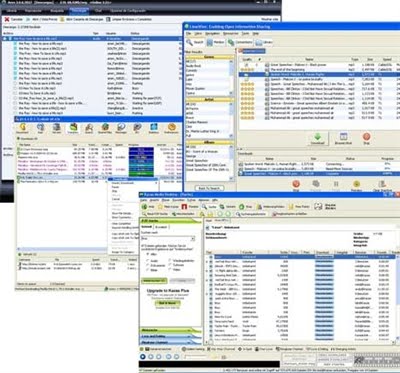Select the Software radio button in Kazaa

[171, 265]
